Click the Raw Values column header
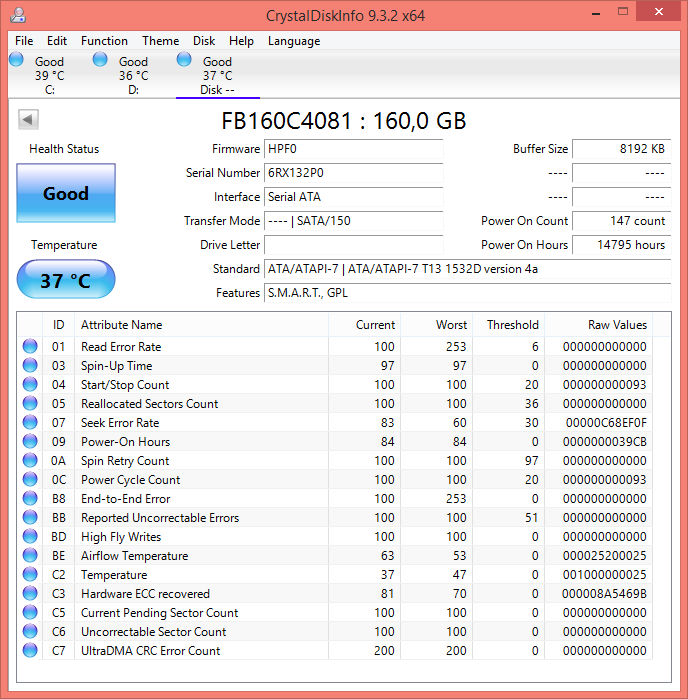This screenshot has height=699, width=688. pyautogui.click(x=599, y=325)
